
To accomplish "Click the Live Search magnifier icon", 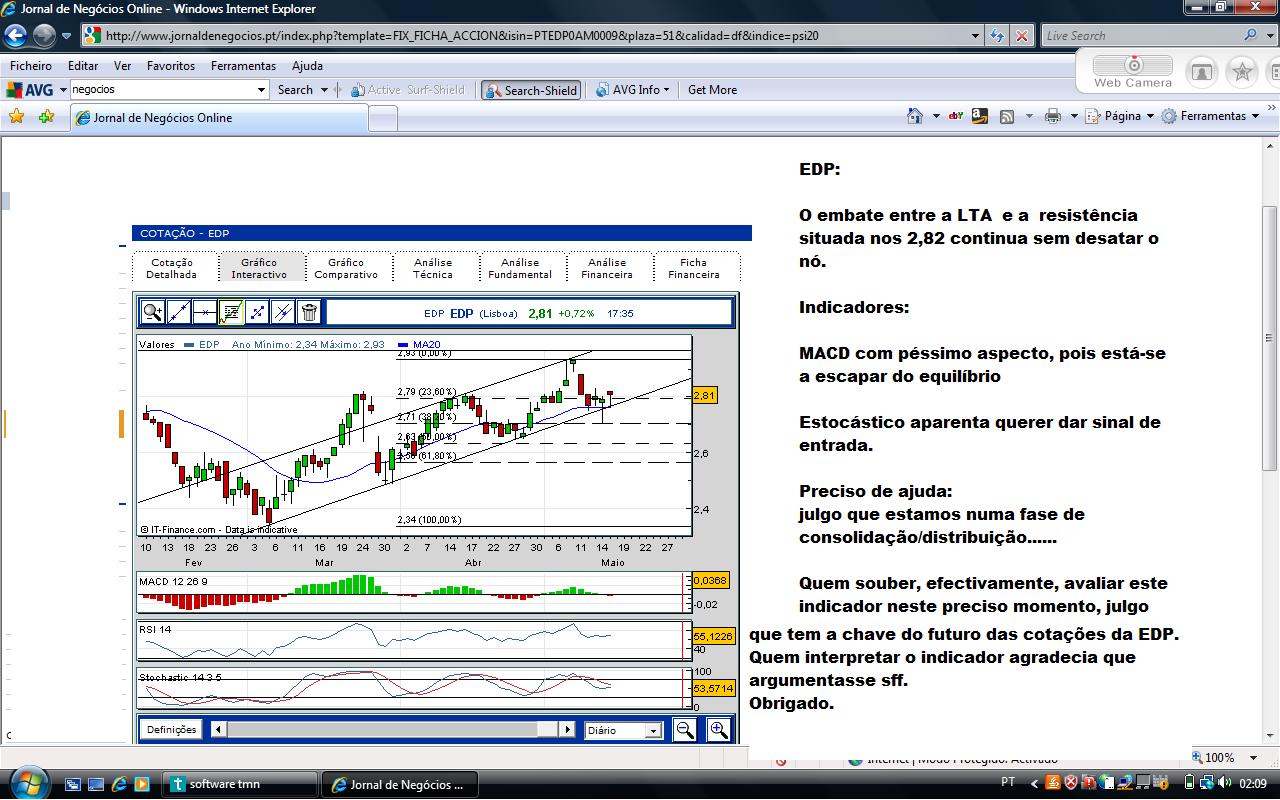I will coord(1251,35).
